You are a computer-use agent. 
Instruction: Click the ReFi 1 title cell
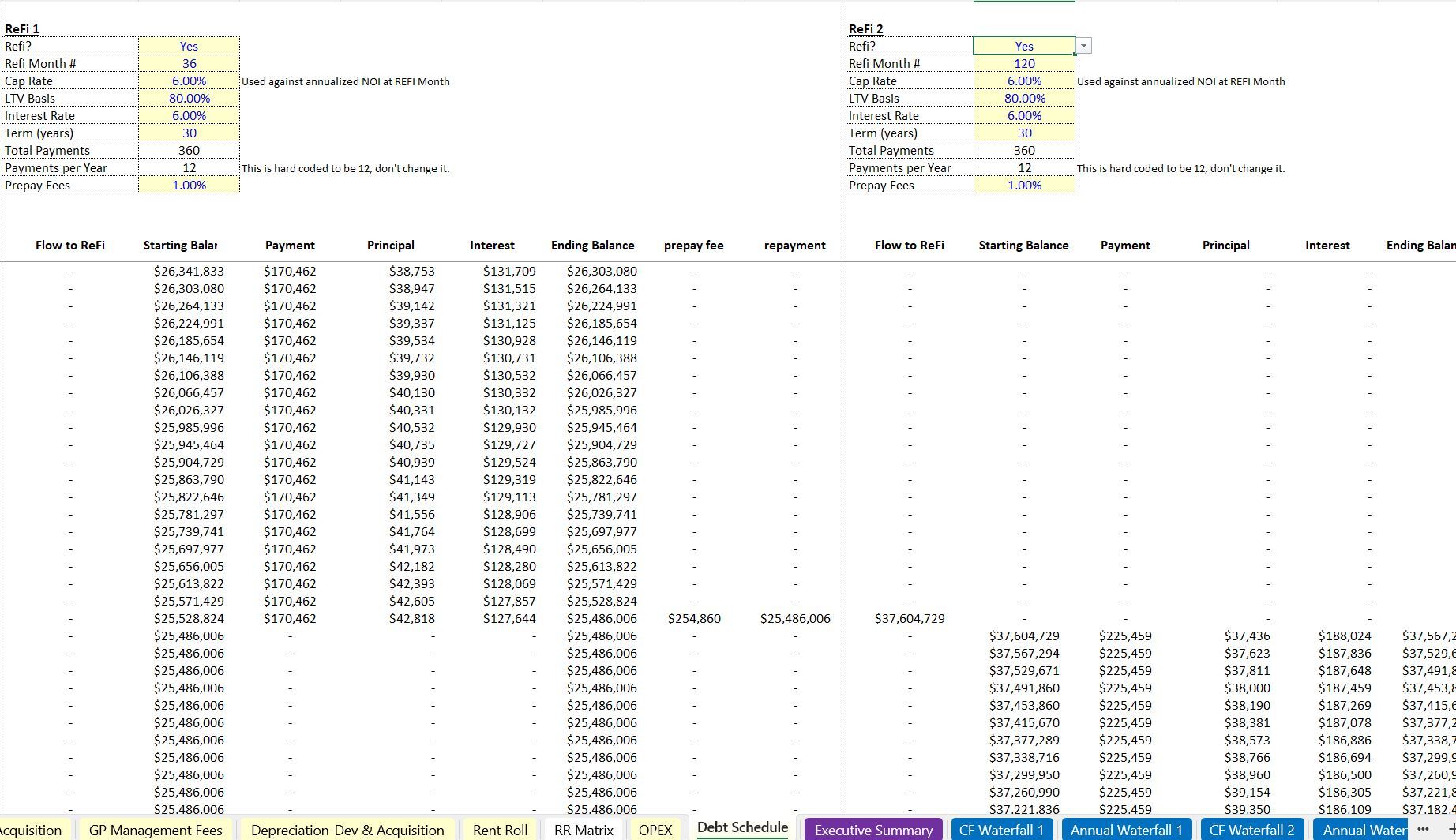point(22,28)
